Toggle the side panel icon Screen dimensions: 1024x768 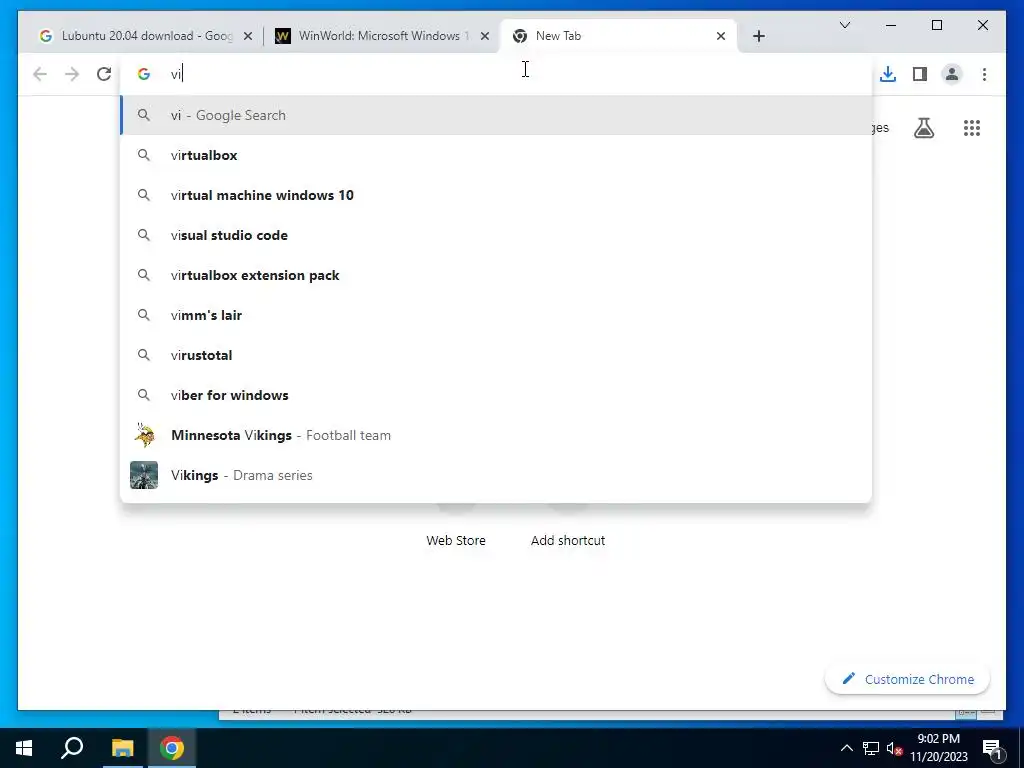[x=920, y=74]
